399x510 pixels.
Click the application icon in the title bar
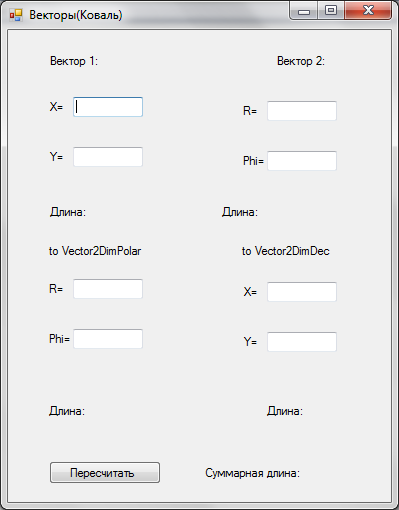(16, 15)
